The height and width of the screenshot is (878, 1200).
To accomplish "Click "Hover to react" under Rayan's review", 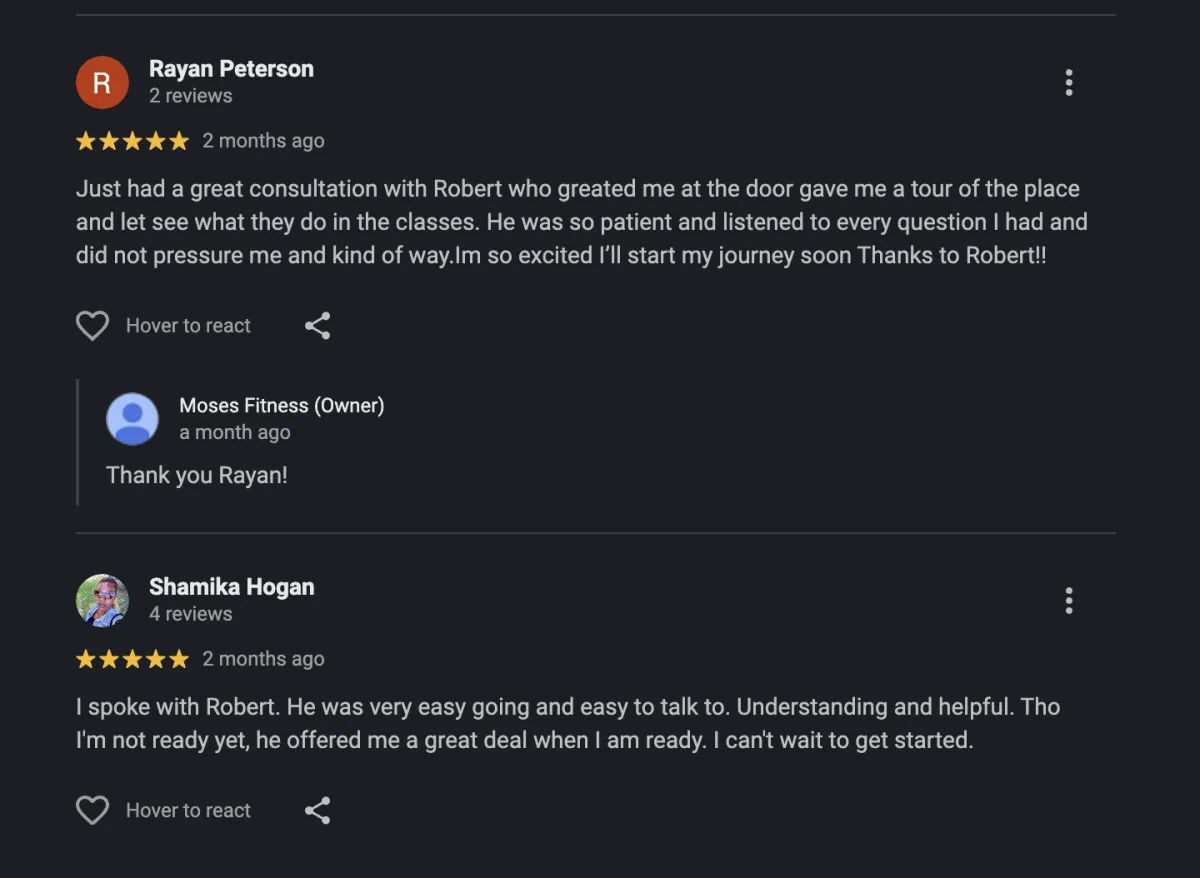I will 188,326.
